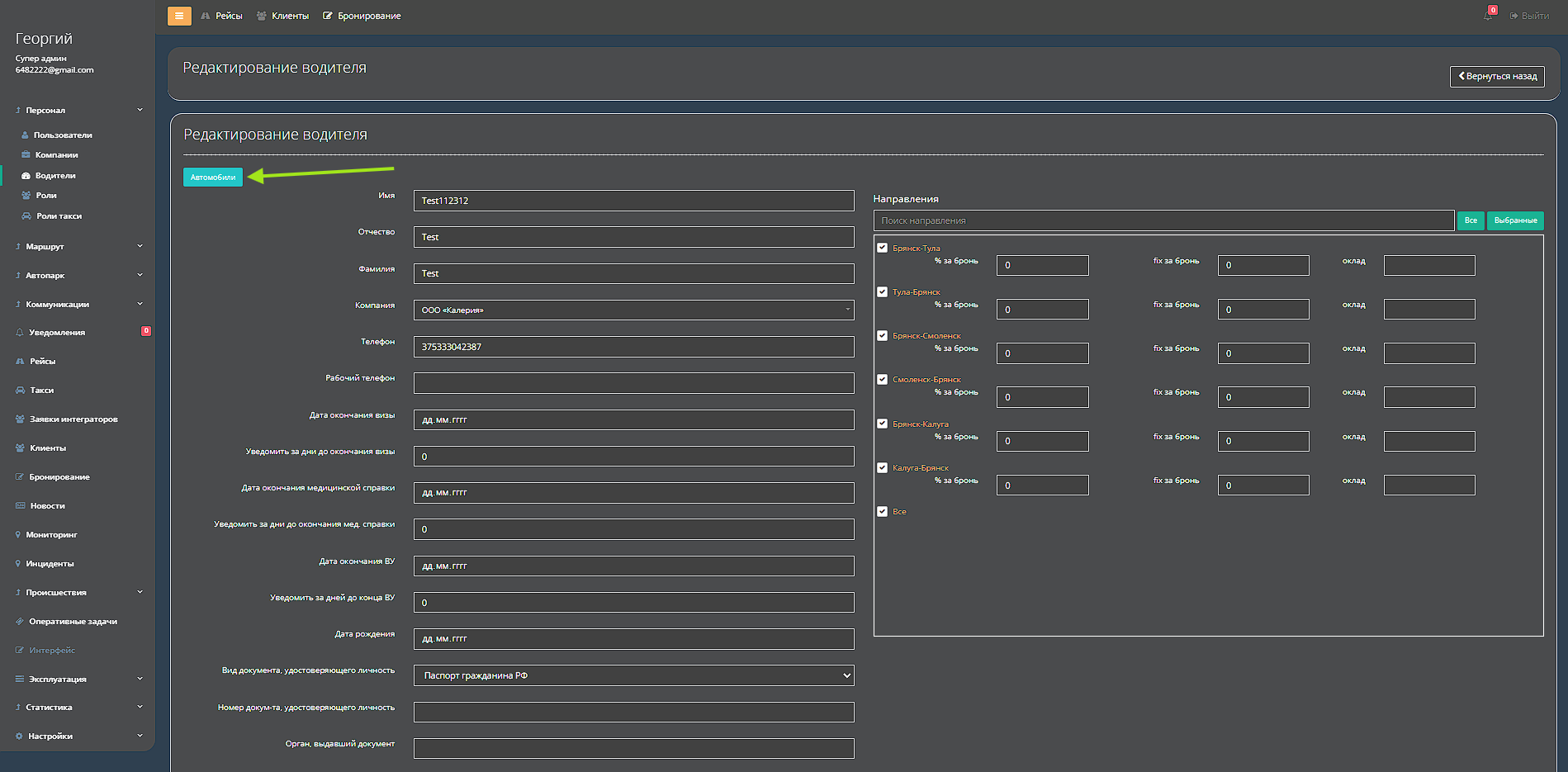Click the Выбранные filter button

pos(1515,220)
